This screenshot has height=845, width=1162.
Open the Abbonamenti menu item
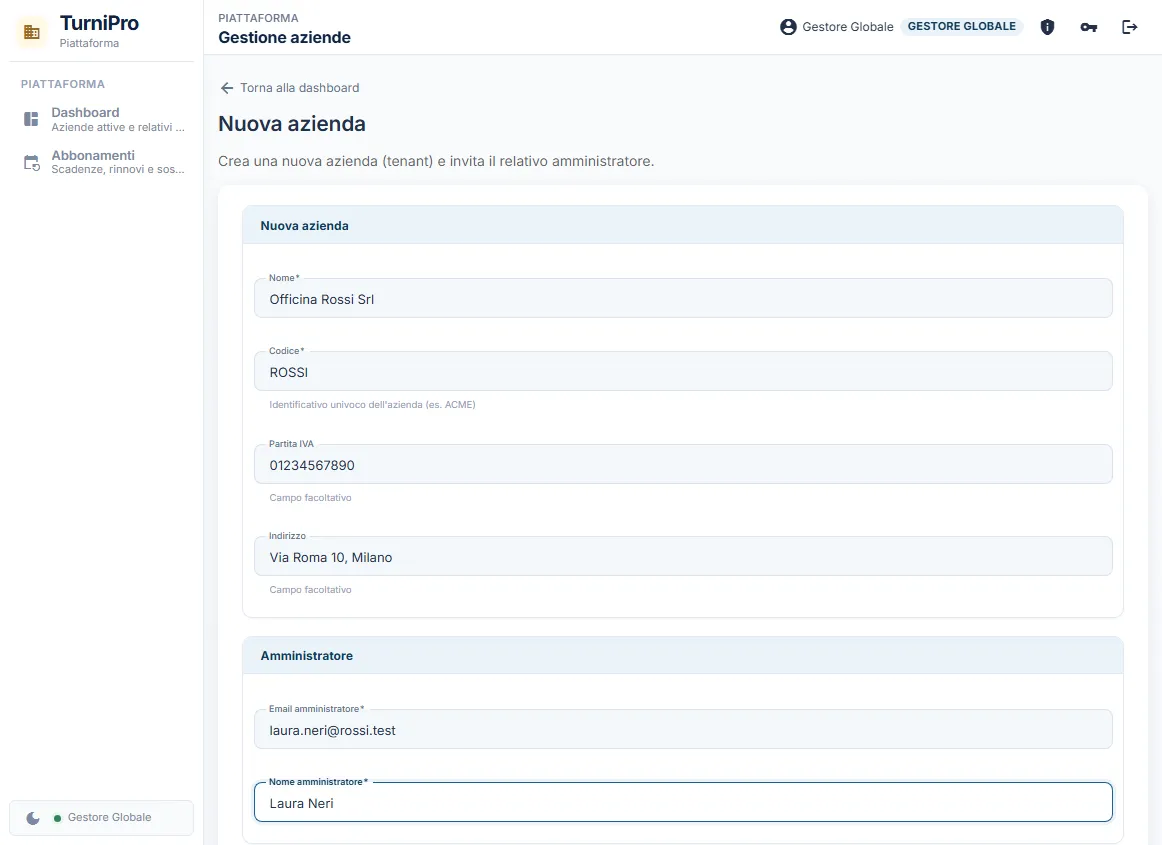(104, 162)
